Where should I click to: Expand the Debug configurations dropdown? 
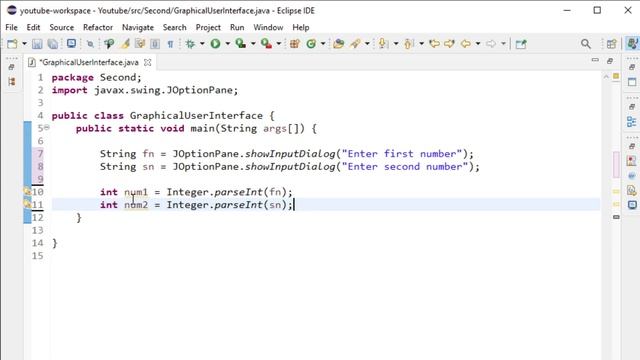tap(202, 44)
